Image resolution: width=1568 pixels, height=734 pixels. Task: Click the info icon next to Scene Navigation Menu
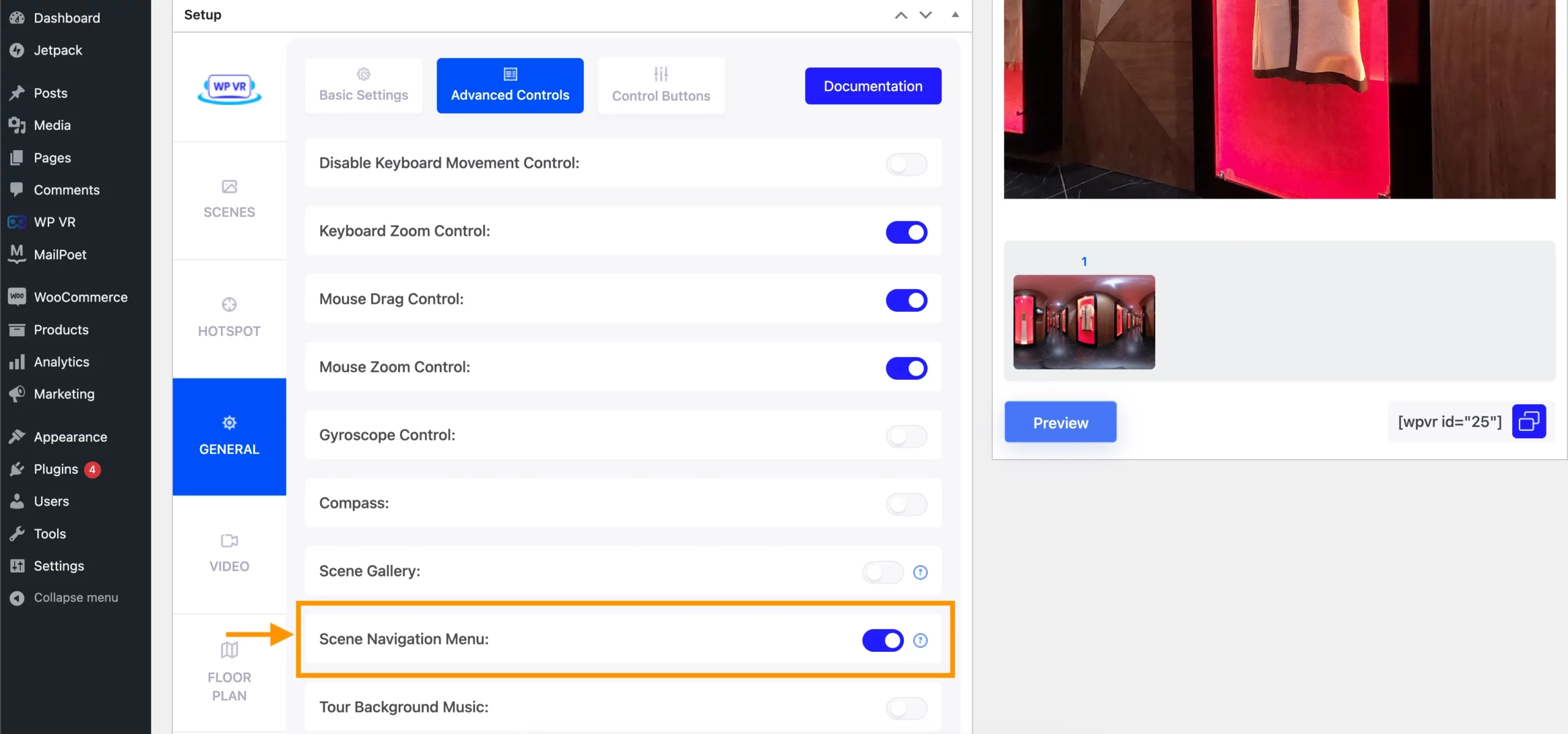tap(920, 640)
